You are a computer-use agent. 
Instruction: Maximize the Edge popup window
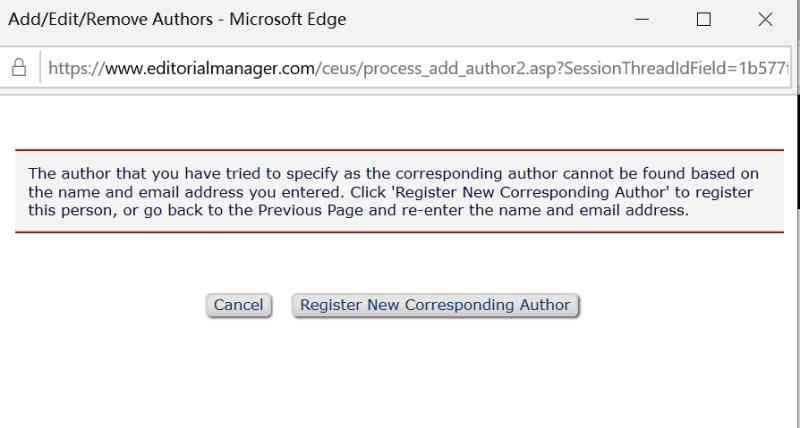coord(703,20)
